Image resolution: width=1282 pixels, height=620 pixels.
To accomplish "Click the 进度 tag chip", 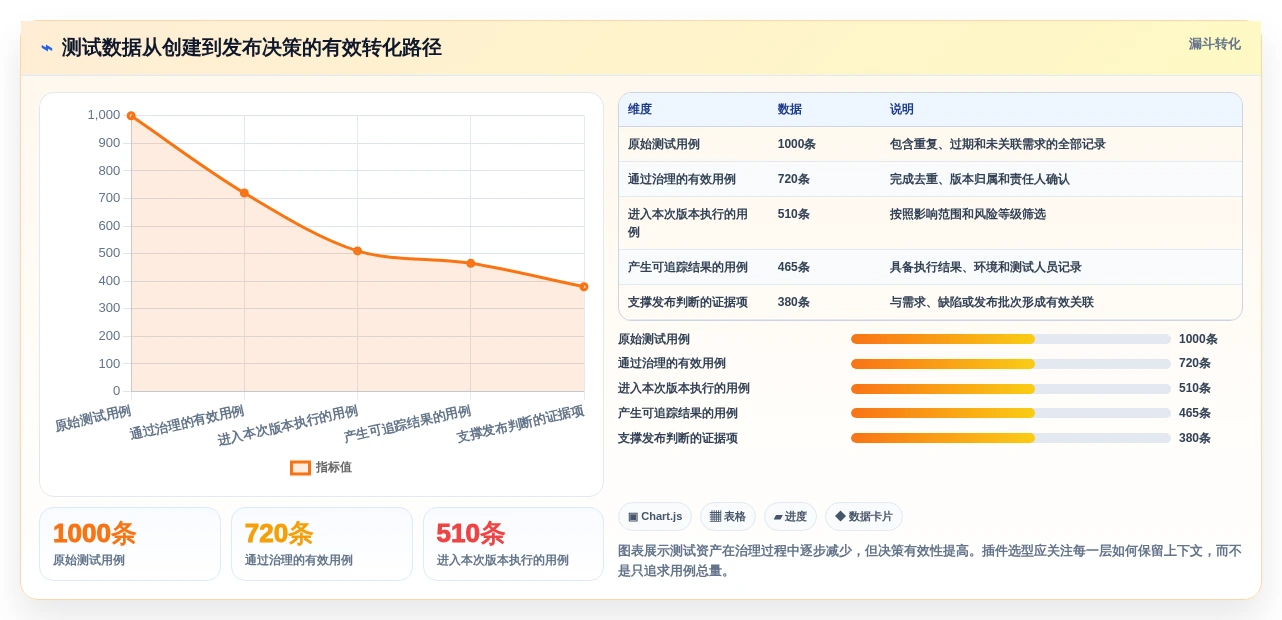I will (790, 516).
